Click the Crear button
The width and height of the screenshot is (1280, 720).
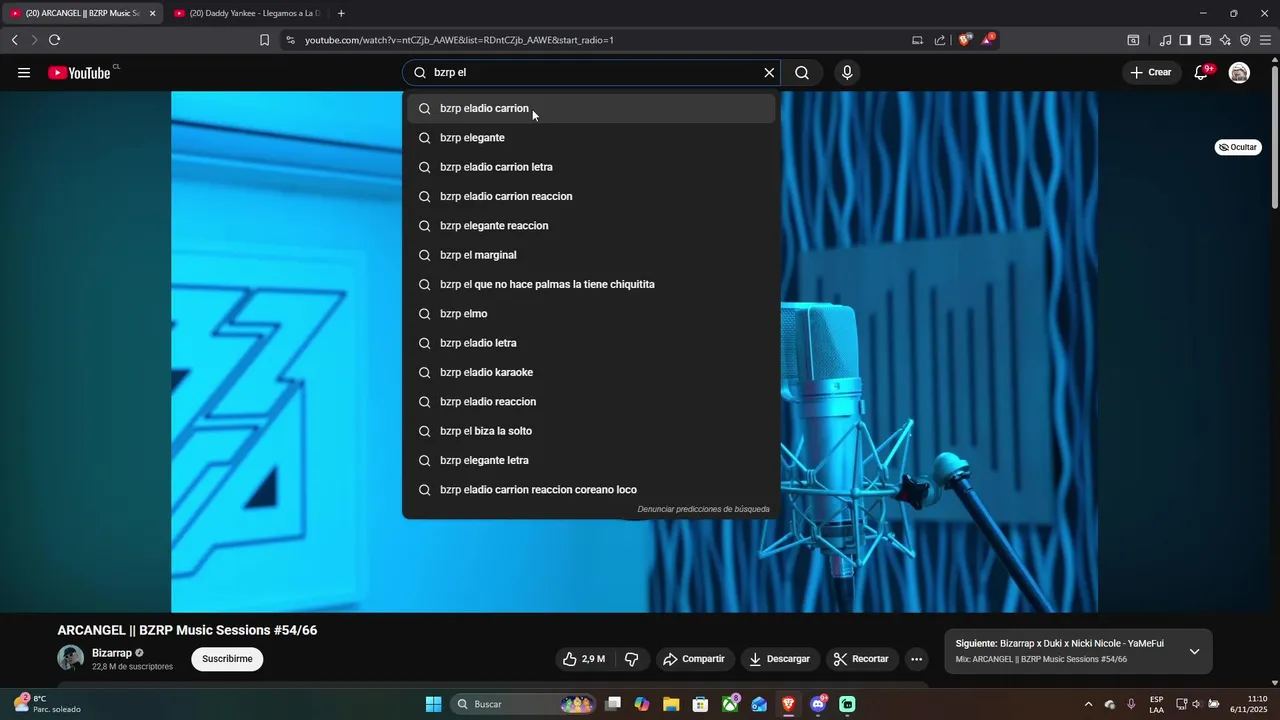(x=1151, y=73)
